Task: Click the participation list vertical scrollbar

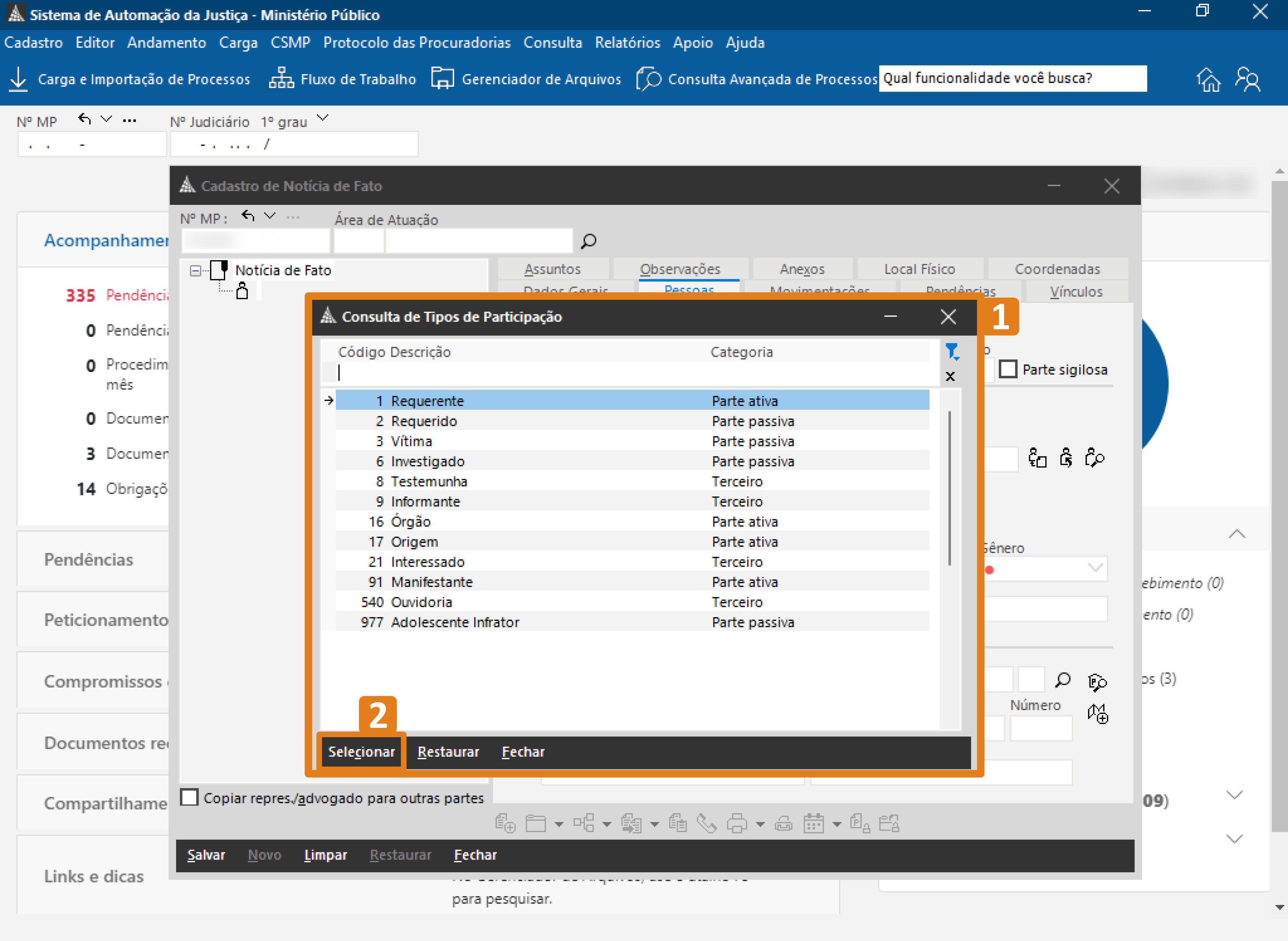Action: [949, 488]
